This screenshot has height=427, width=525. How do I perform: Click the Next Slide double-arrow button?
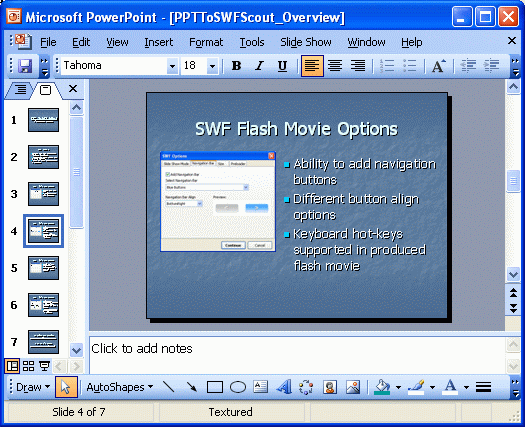[x=513, y=308]
